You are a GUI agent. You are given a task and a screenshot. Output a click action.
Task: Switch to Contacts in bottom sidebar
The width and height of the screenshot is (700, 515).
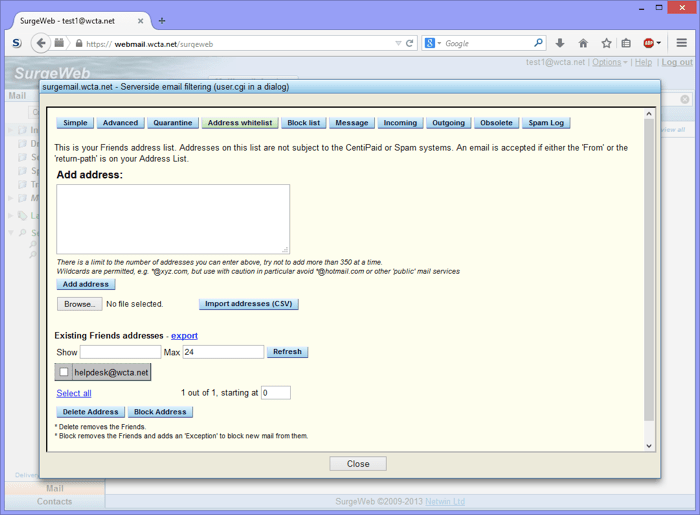(x=54, y=501)
